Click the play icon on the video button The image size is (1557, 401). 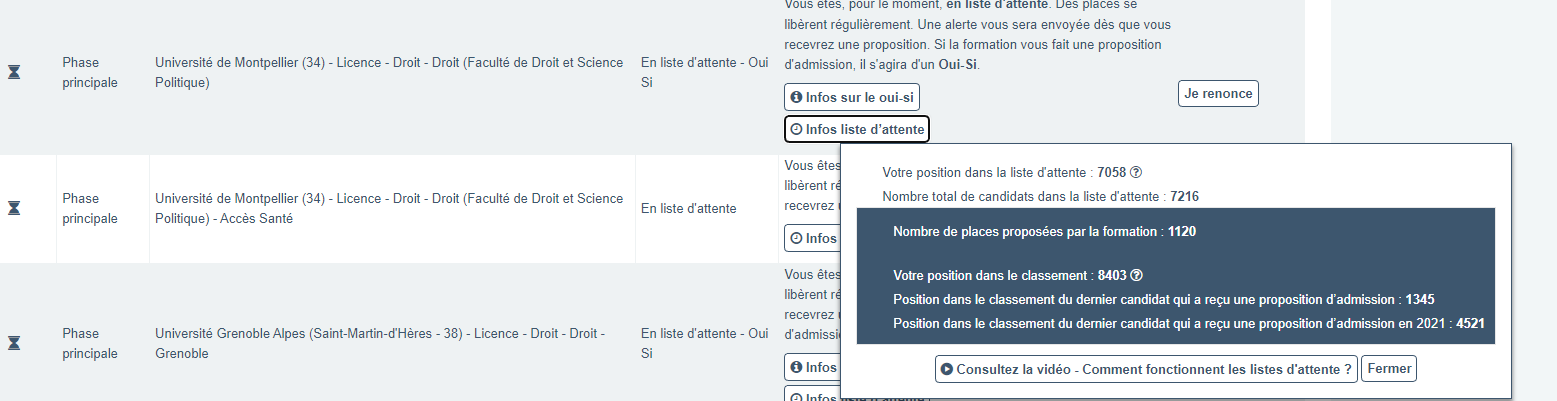[946, 369]
